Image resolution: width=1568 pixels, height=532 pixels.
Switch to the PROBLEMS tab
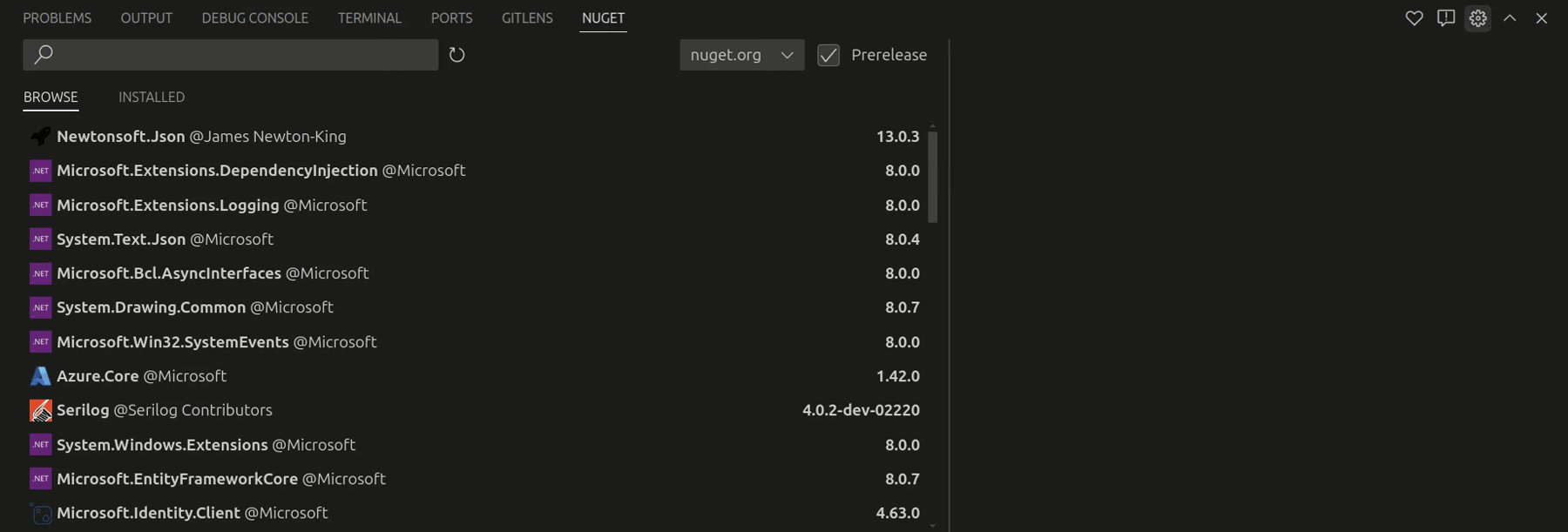point(57,18)
